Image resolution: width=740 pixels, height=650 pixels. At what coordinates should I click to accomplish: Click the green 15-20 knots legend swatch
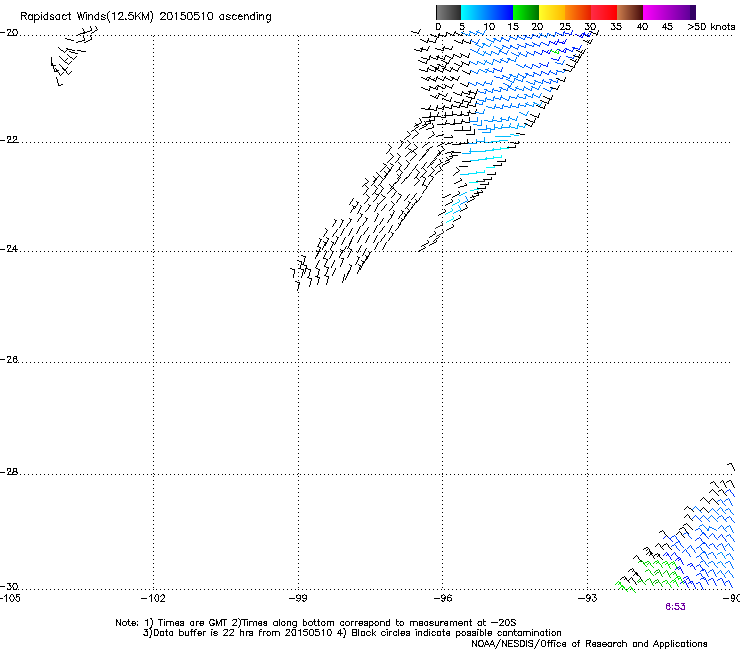tap(526, 12)
